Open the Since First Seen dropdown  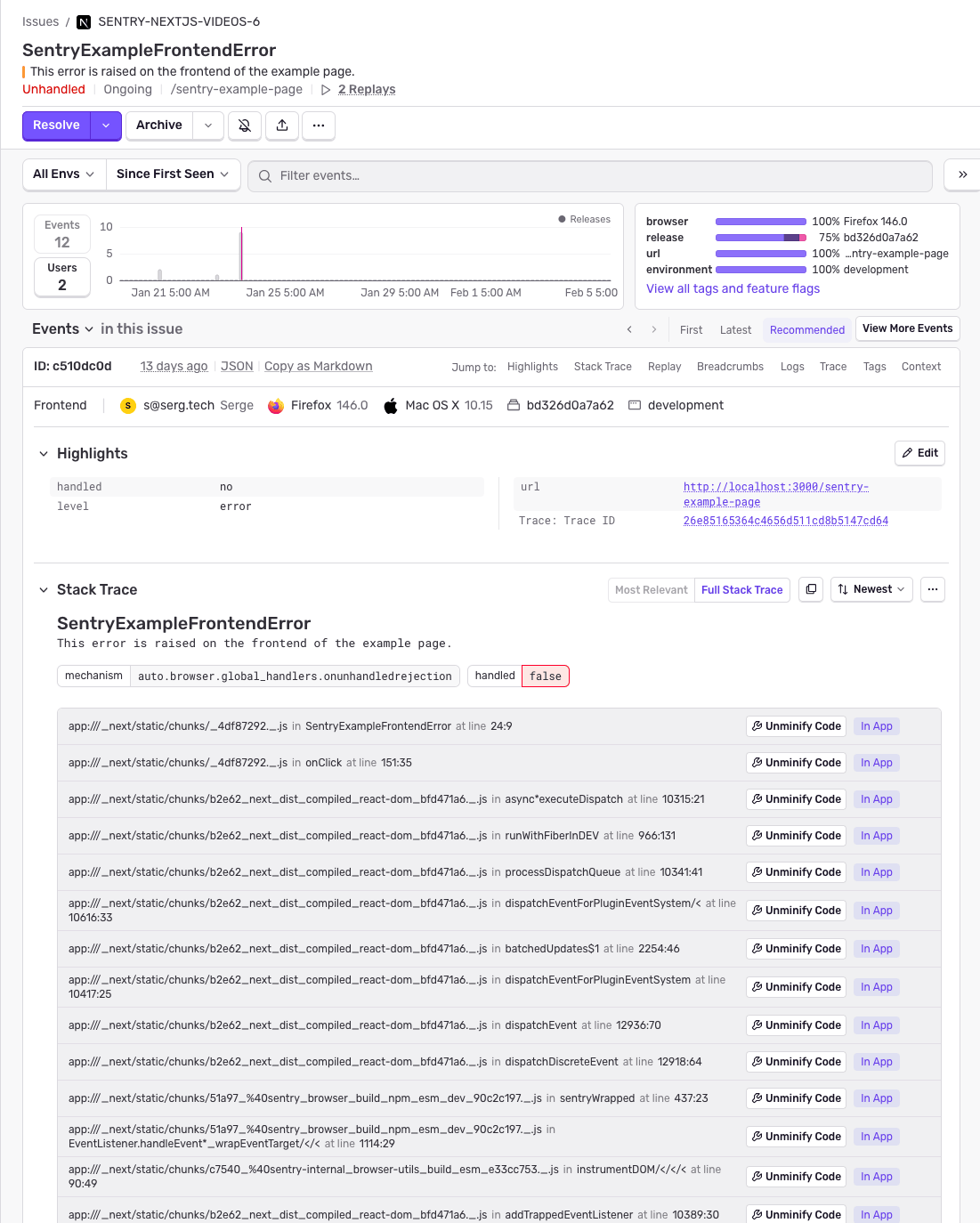pos(173,174)
